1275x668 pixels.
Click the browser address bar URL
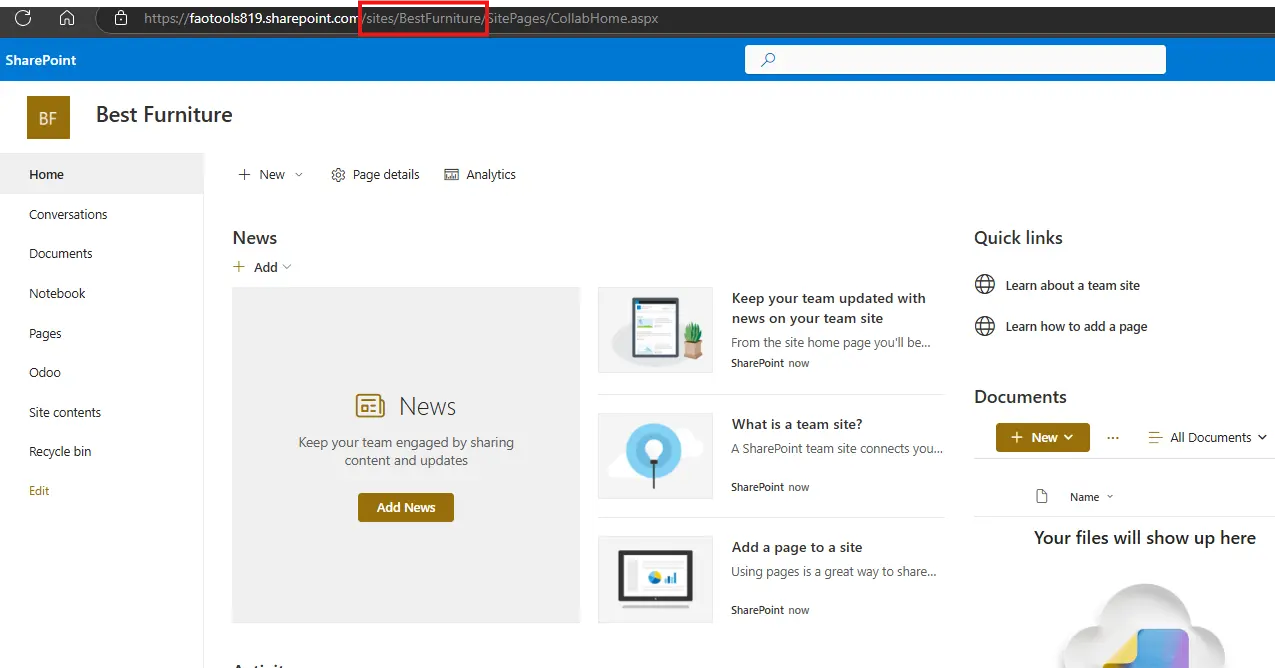(x=401, y=18)
